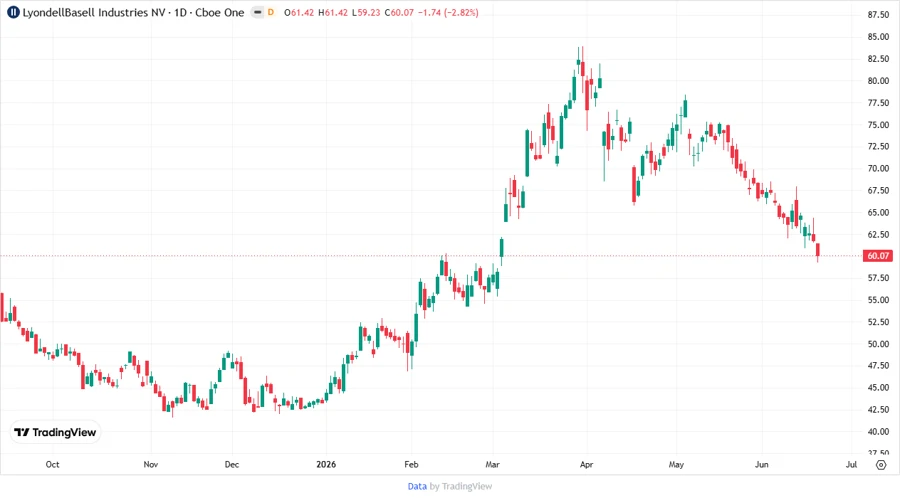Click the 'by TradingView' attribution text
Screen dimensions: 900x498
click(x=461, y=486)
